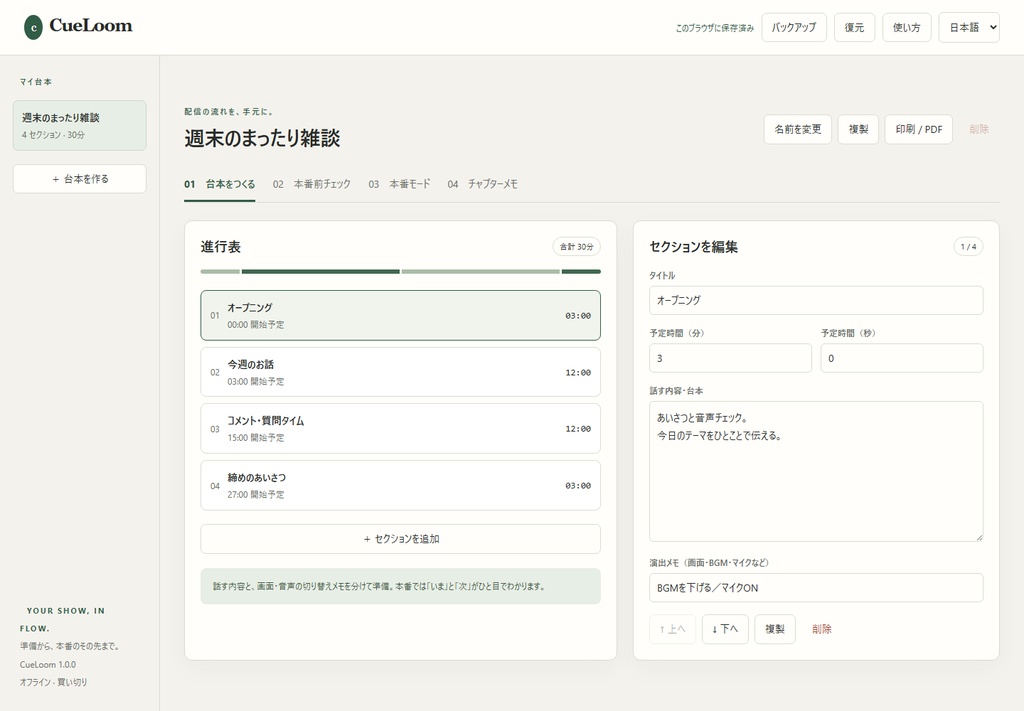The width and height of the screenshot is (1024, 711).
Task: Go to the 04 チャプターメモ tab
Action: coord(482,185)
